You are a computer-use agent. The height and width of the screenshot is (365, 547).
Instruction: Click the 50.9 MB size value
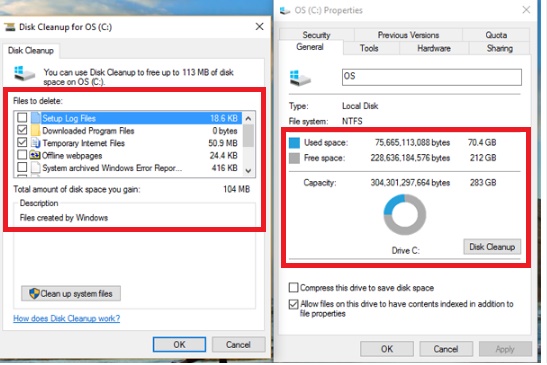click(223, 143)
